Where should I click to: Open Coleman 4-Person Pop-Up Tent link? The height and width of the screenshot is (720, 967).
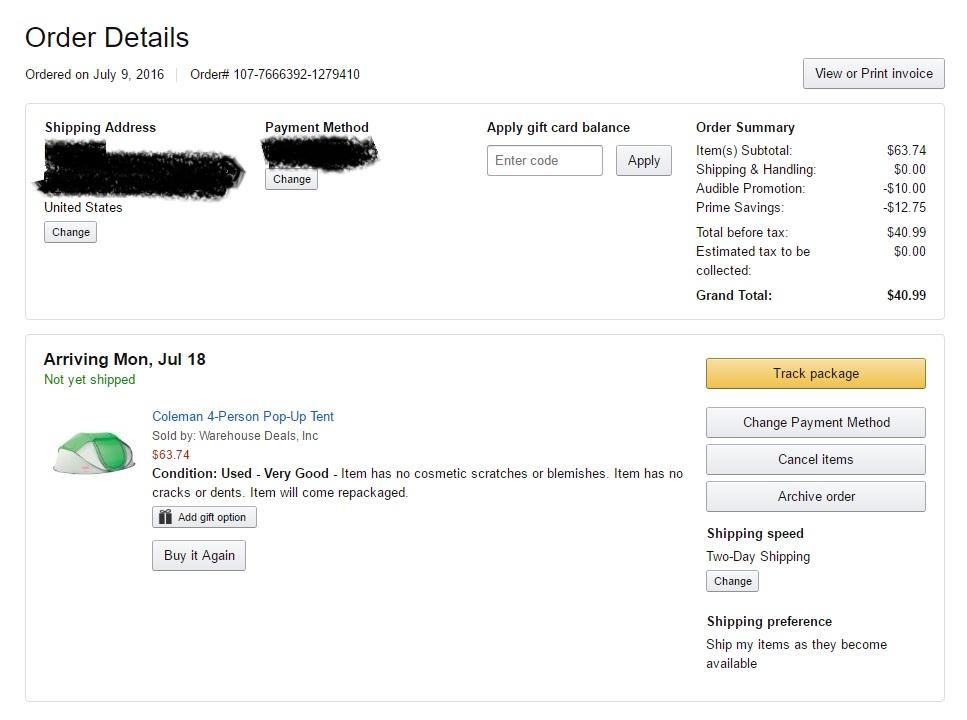pos(243,416)
